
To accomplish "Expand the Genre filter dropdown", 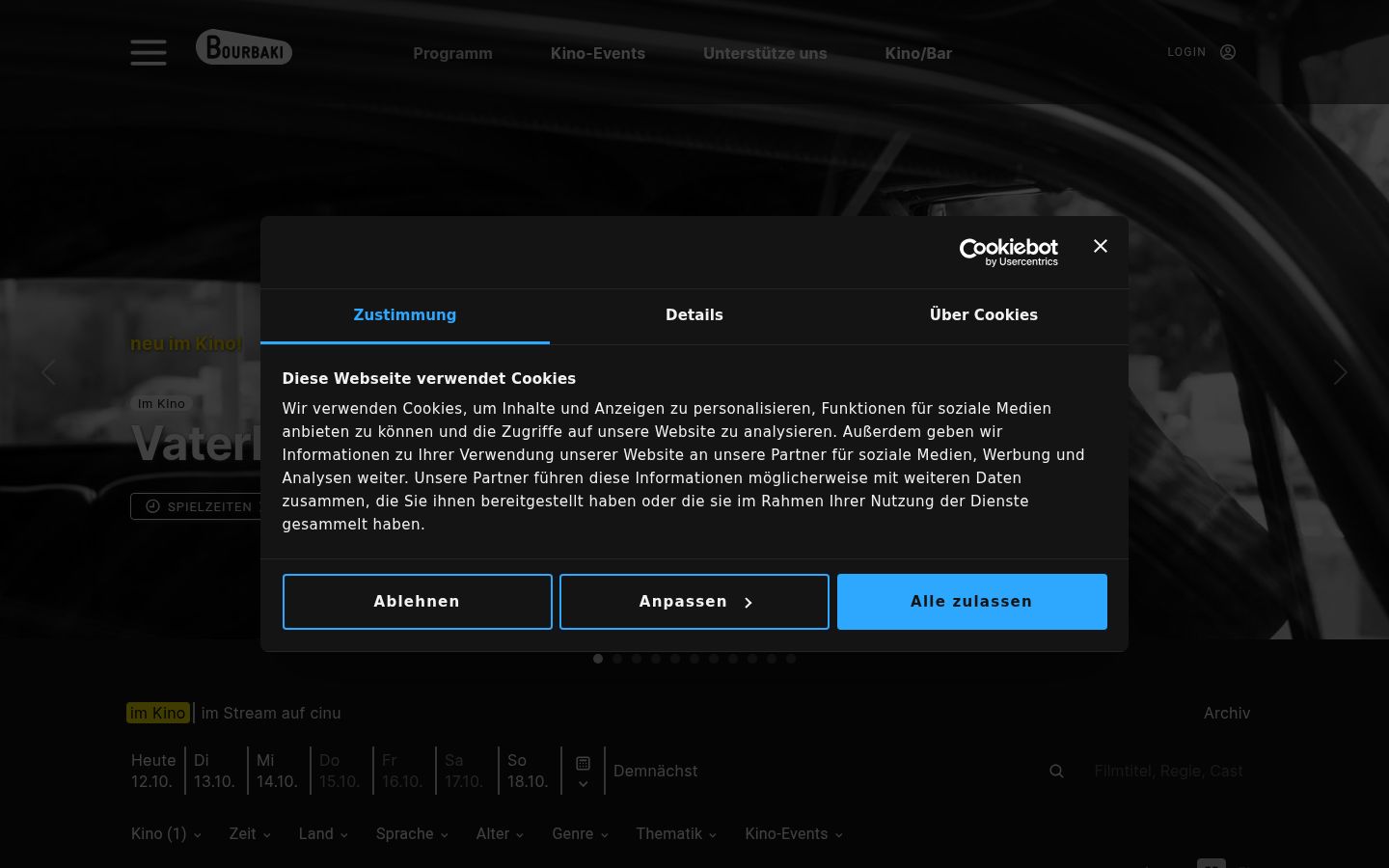I will click(580, 834).
